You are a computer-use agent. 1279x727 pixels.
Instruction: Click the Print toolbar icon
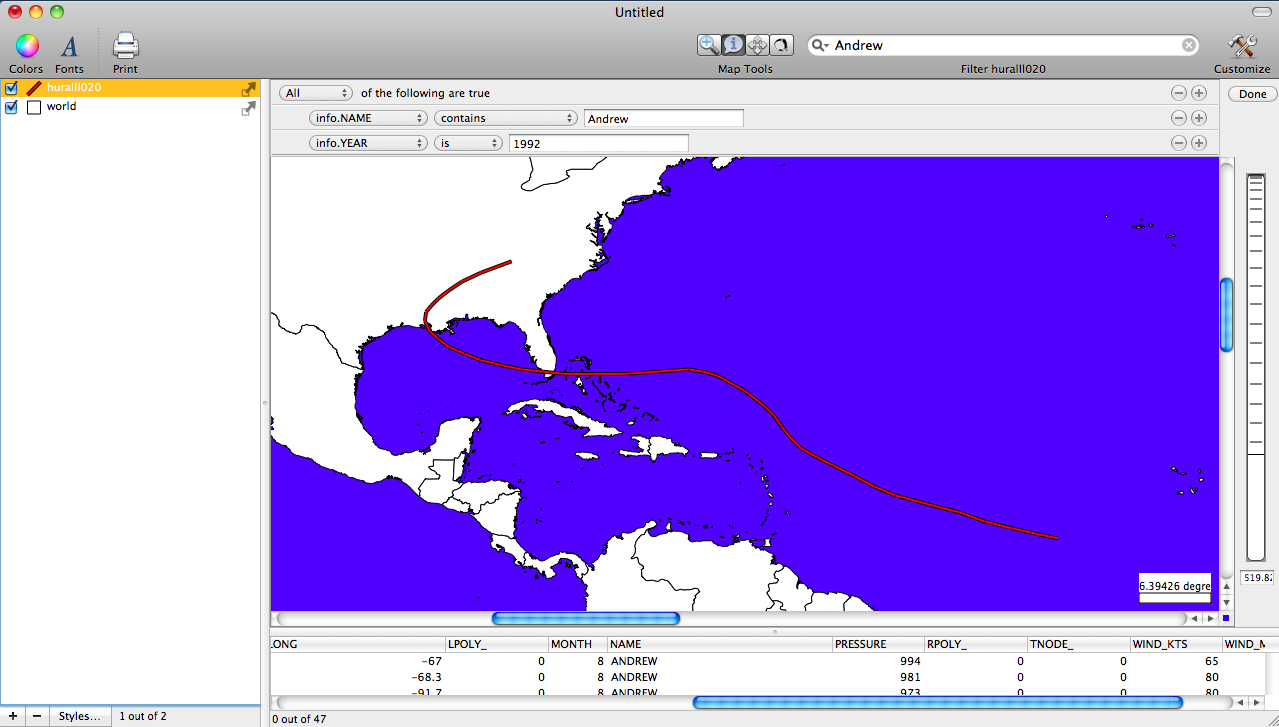pyautogui.click(x=124, y=46)
